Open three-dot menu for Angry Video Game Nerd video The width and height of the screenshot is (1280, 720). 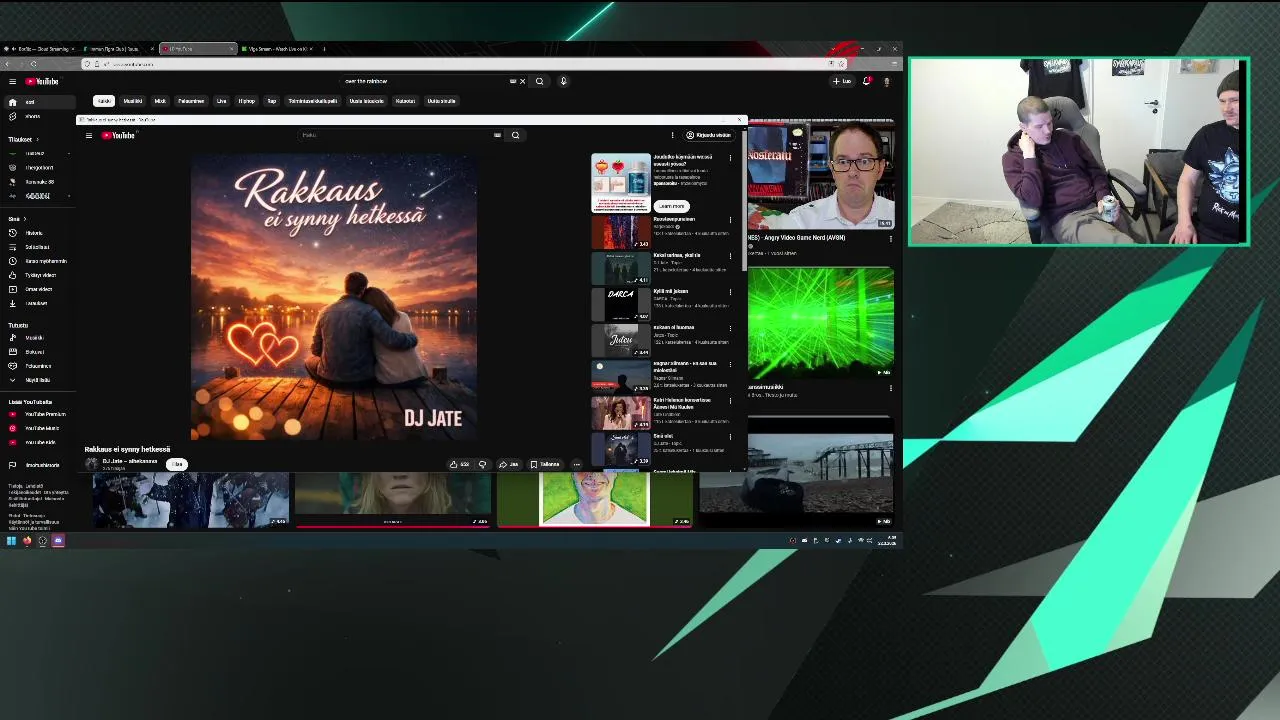click(891, 240)
